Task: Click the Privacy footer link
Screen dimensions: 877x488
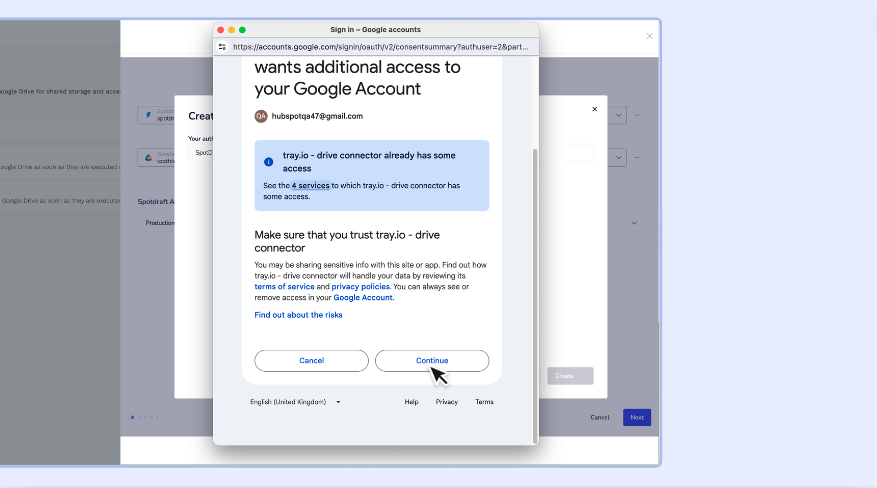Action: coord(446,402)
